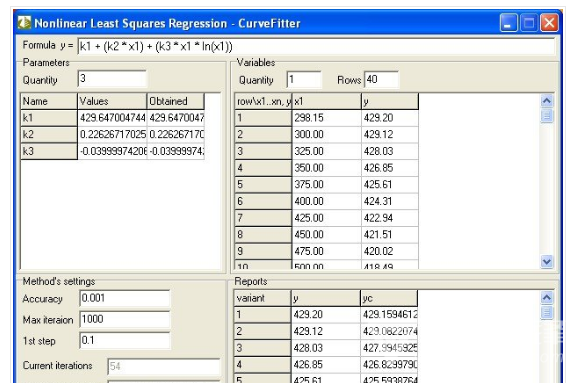Screen dimensions: 582x383
Task: Select the row\x1..xn, y header cell
Action: (263, 101)
